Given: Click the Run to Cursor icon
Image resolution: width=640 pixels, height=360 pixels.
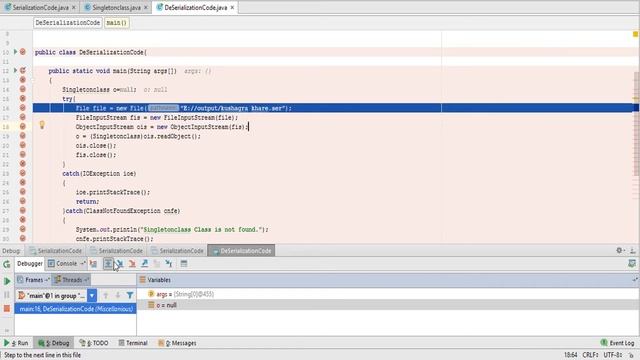Looking at the screenshot, I should (169, 264).
